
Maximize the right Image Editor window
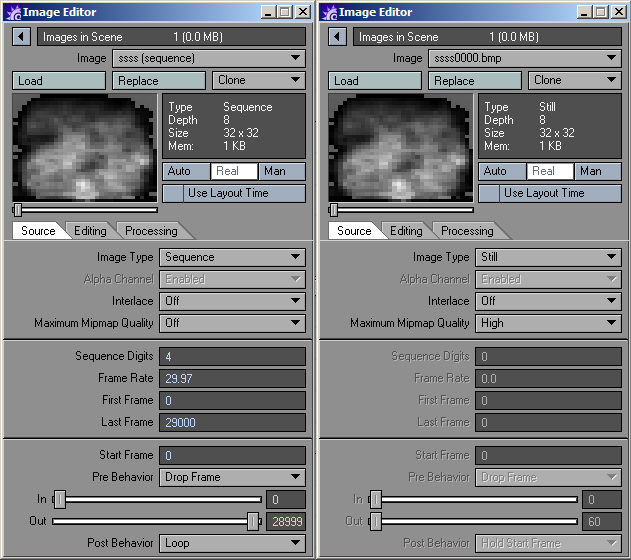coord(600,12)
